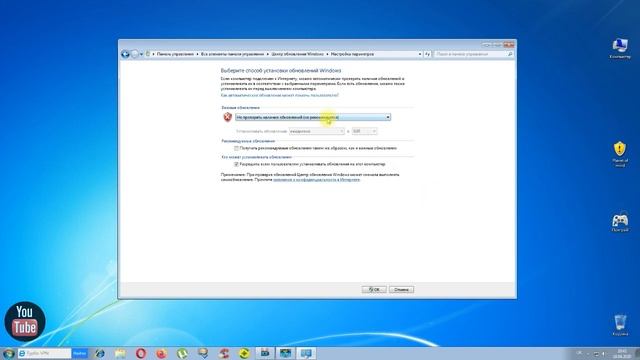Open the important updates dropdown list

[x=313, y=117]
